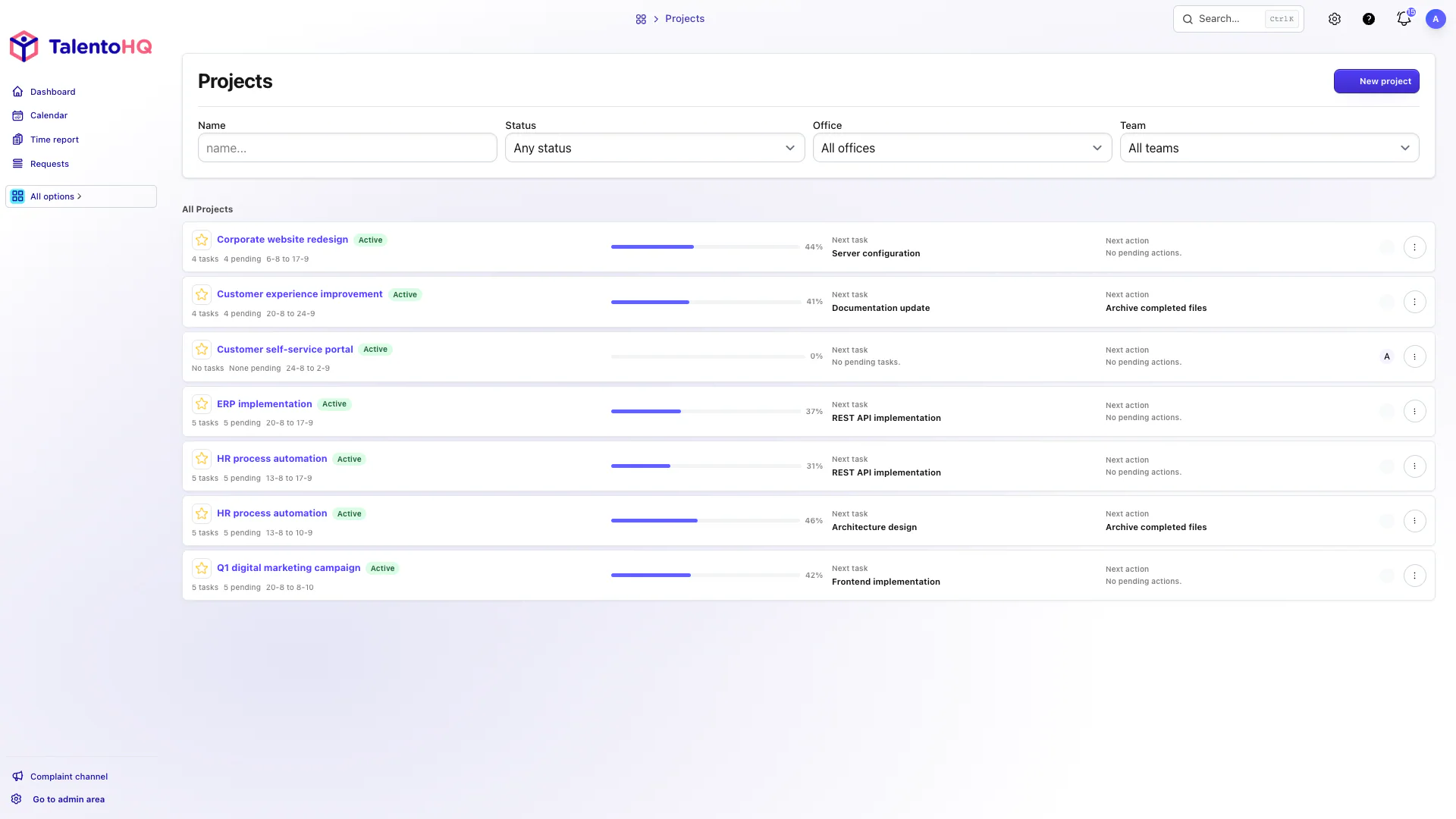
Task: Open options menu for Corporate website redesign
Action: coord(1414,247)
